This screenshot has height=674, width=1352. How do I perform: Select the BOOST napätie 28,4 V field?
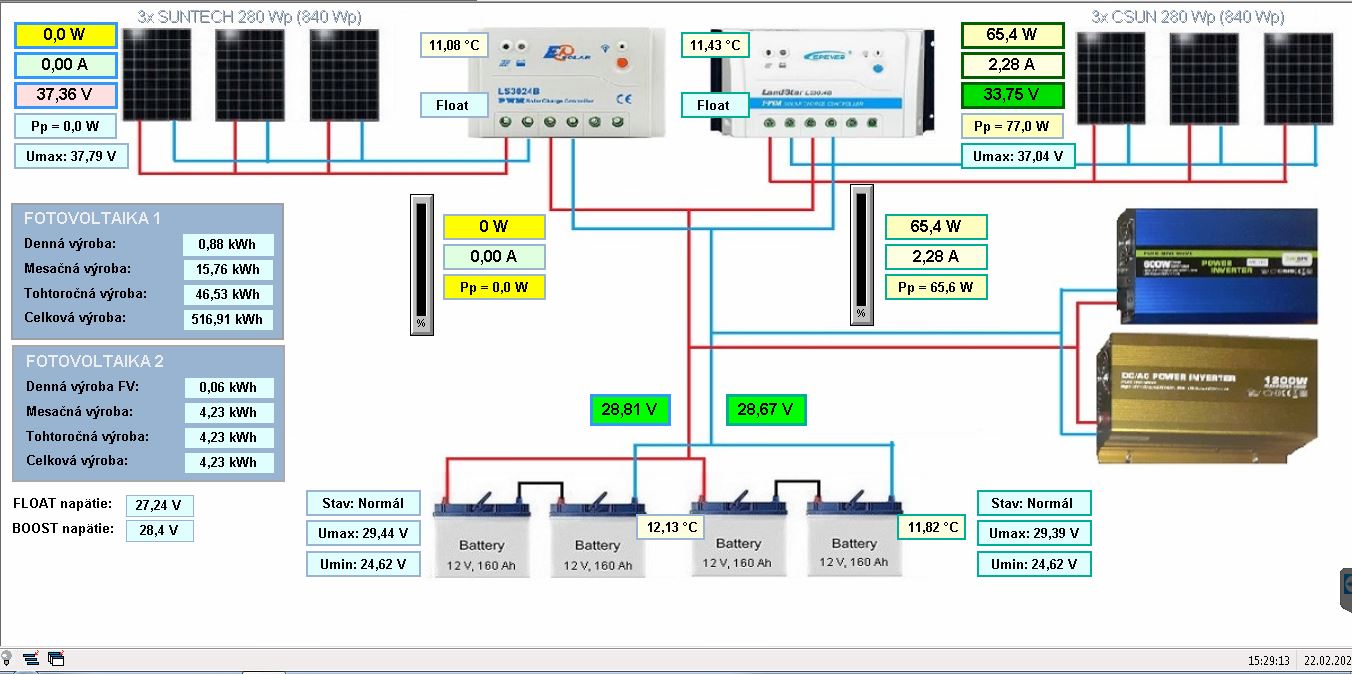[160, 530]
